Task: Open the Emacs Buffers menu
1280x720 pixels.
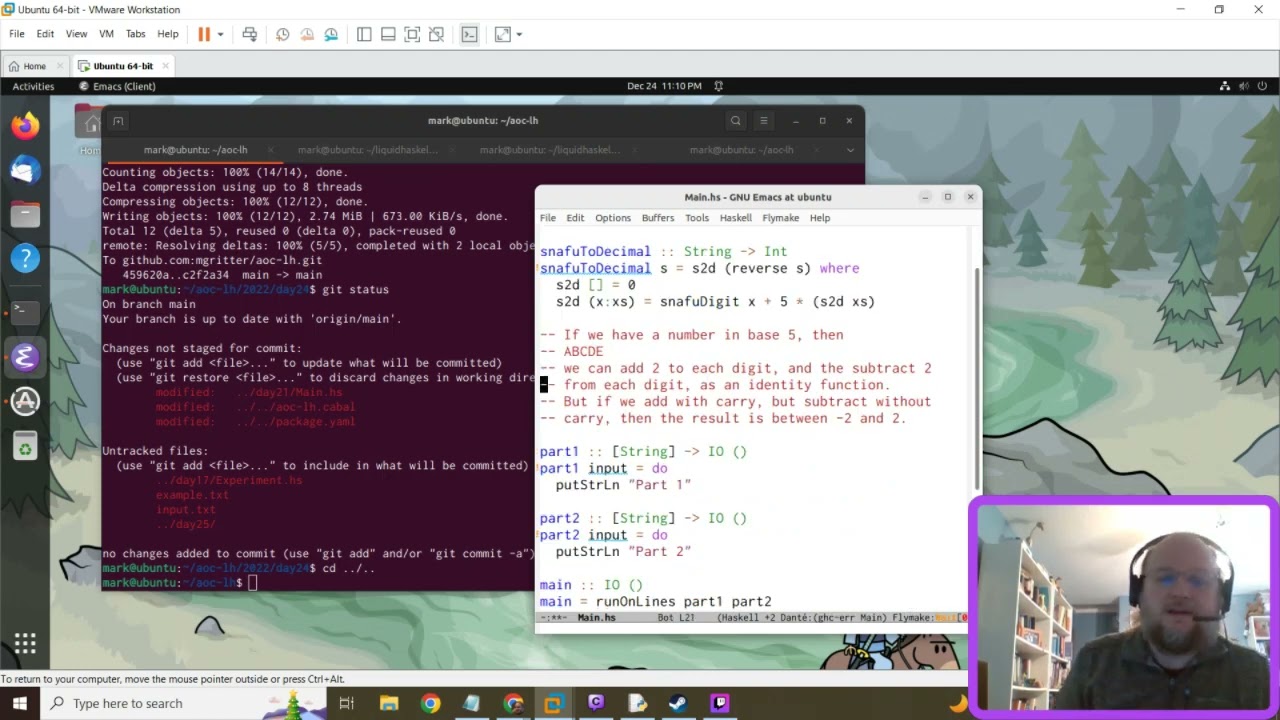Action: pyautogui.click(x=658, y=218)
